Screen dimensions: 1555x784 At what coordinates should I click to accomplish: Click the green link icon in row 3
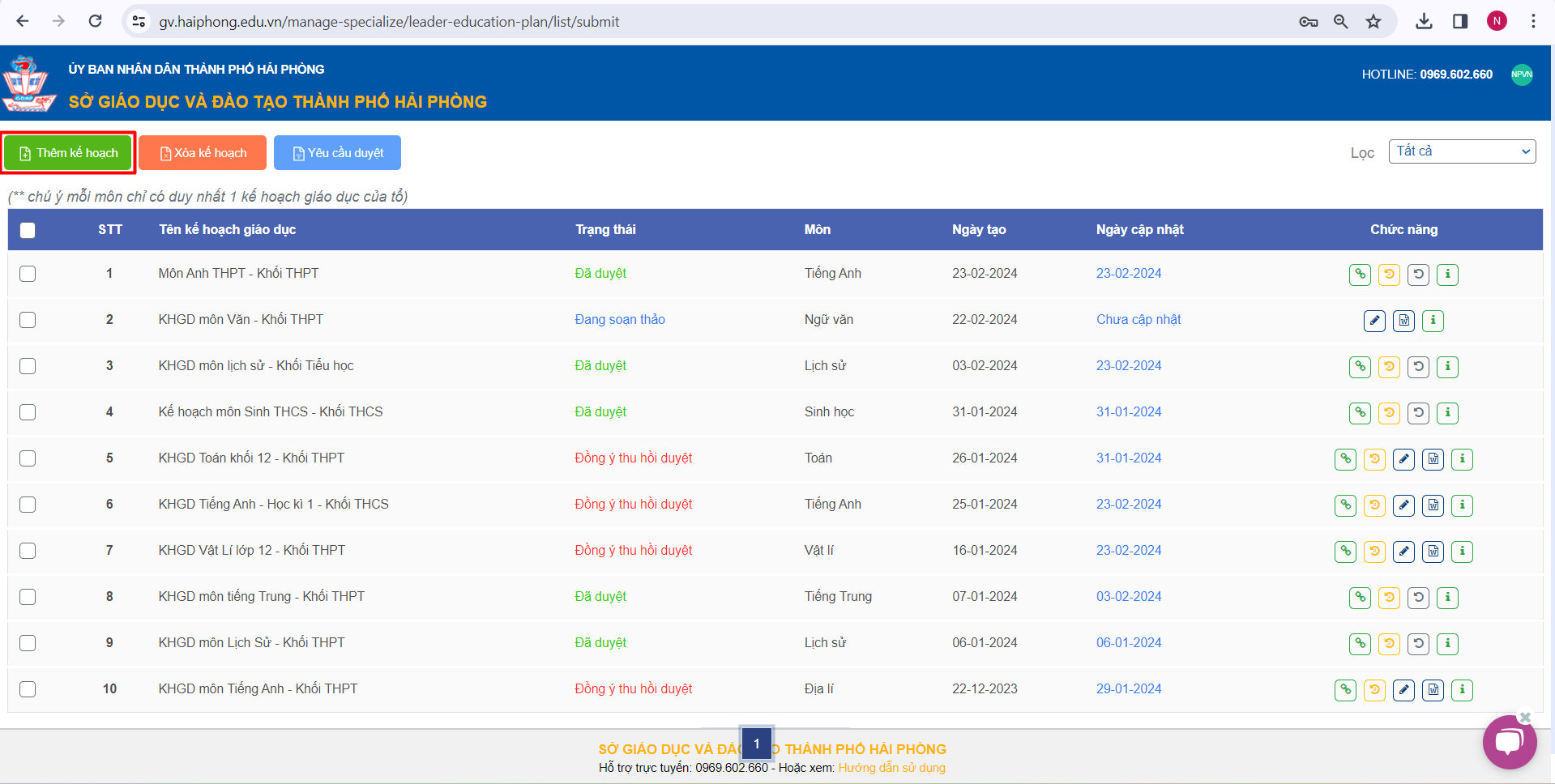[x=1360, y=367]
